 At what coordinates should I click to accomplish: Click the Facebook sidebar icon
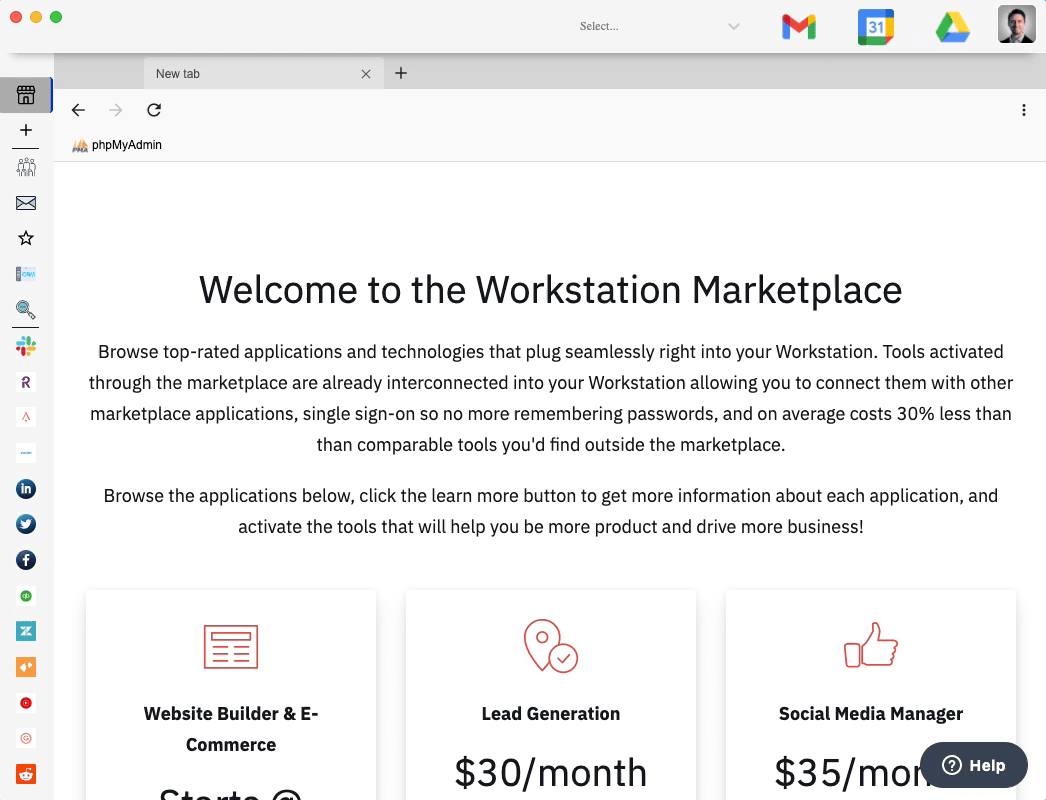(26, 560)
